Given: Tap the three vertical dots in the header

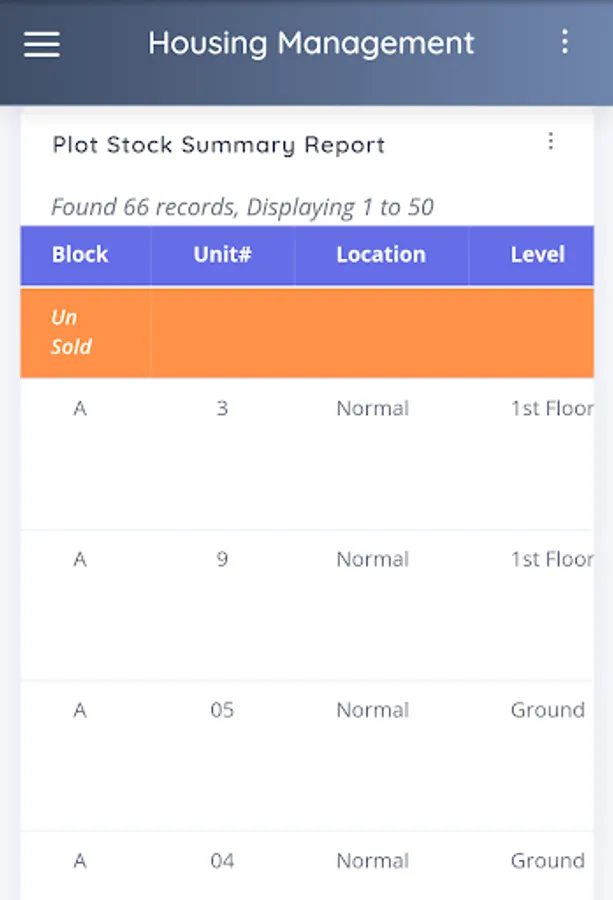Looking at the screenshot, I should [566, 42].
